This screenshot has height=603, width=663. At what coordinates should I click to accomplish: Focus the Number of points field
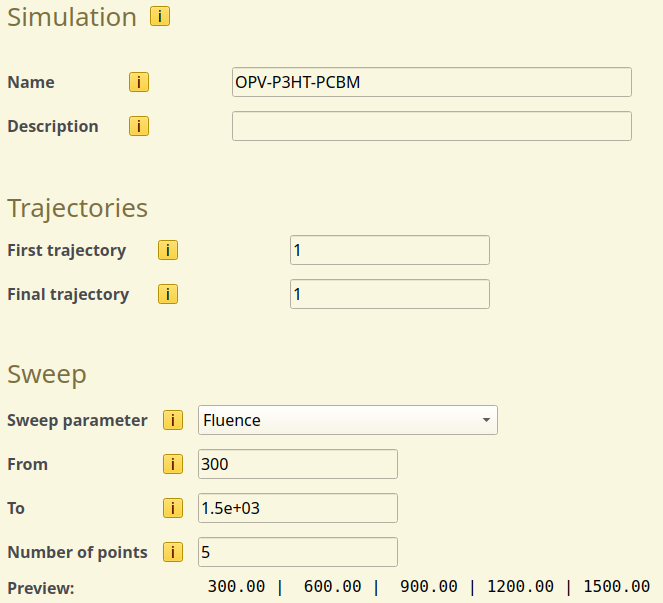pyautogui.click(x=298, y=552)
